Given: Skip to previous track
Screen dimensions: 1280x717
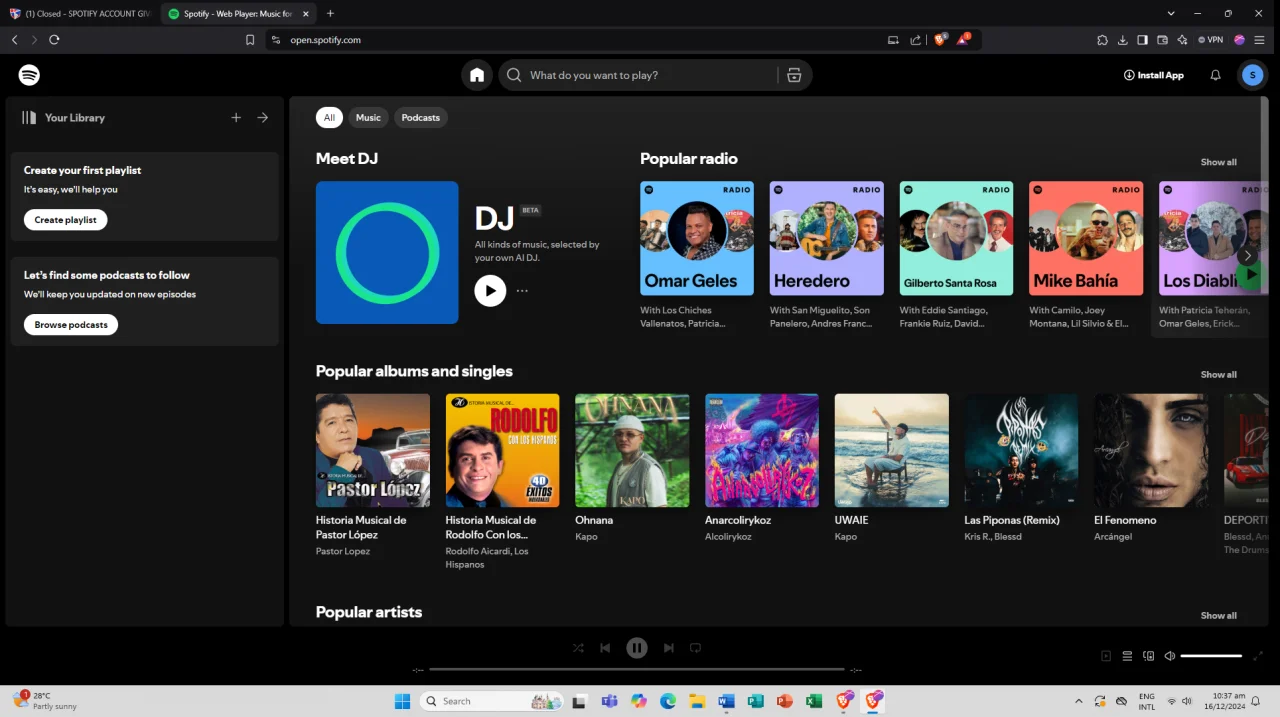Looking at the screenshot, I should [605, 648].
